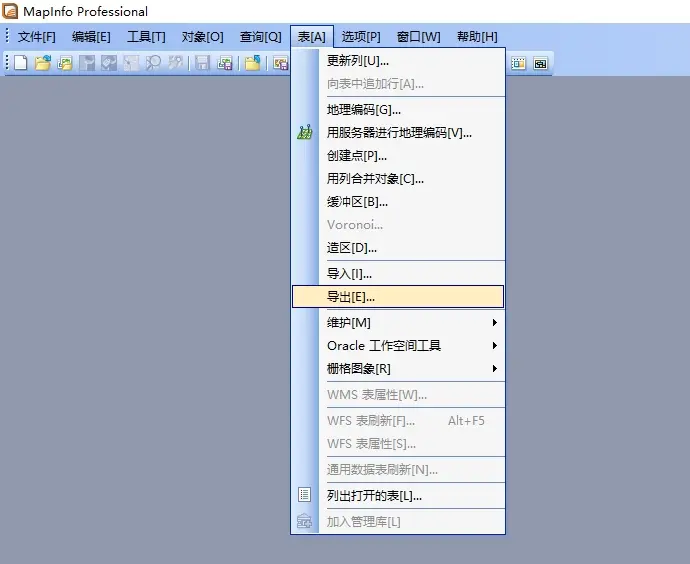
Task: Click the menu bar drag handle
Action: click(7, 36)
